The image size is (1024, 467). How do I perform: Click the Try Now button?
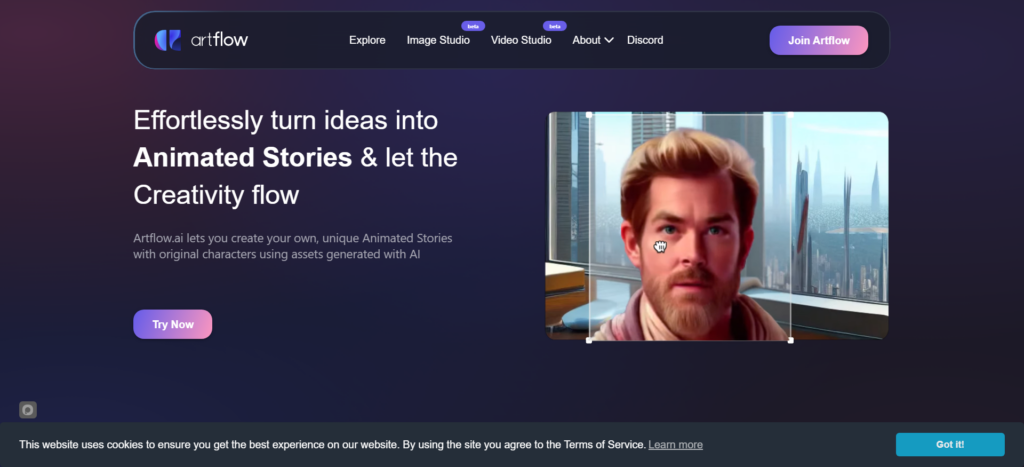172,324
